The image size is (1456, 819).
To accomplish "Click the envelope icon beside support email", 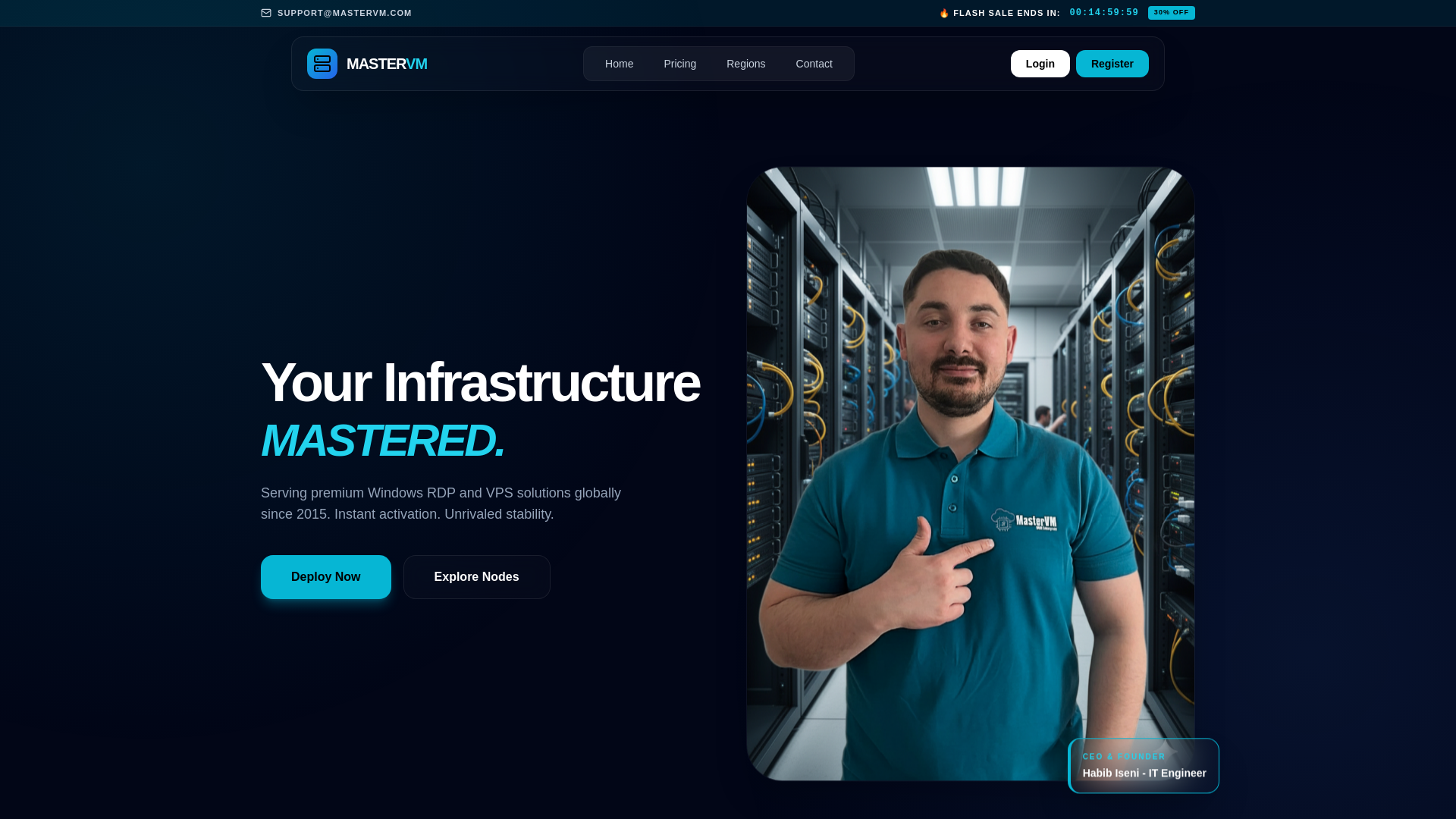I will 266,13.
